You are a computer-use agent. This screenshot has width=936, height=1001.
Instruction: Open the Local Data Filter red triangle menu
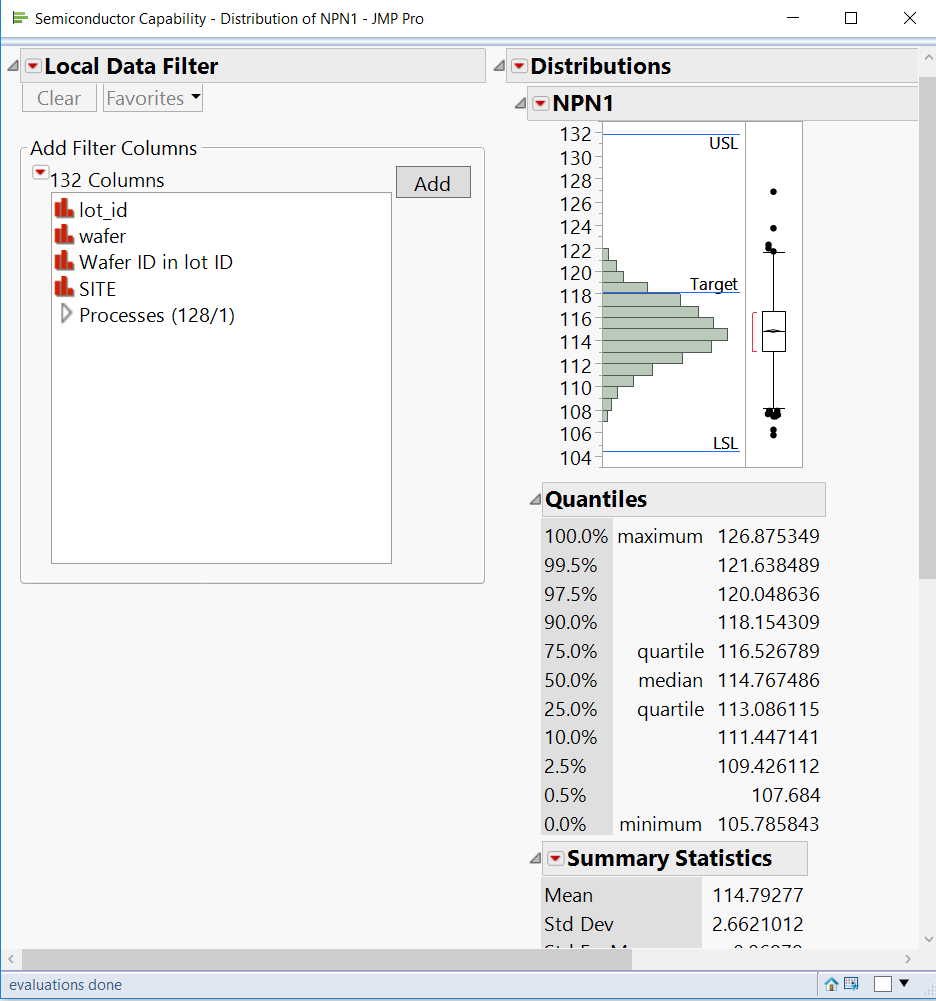coord(34,65)
